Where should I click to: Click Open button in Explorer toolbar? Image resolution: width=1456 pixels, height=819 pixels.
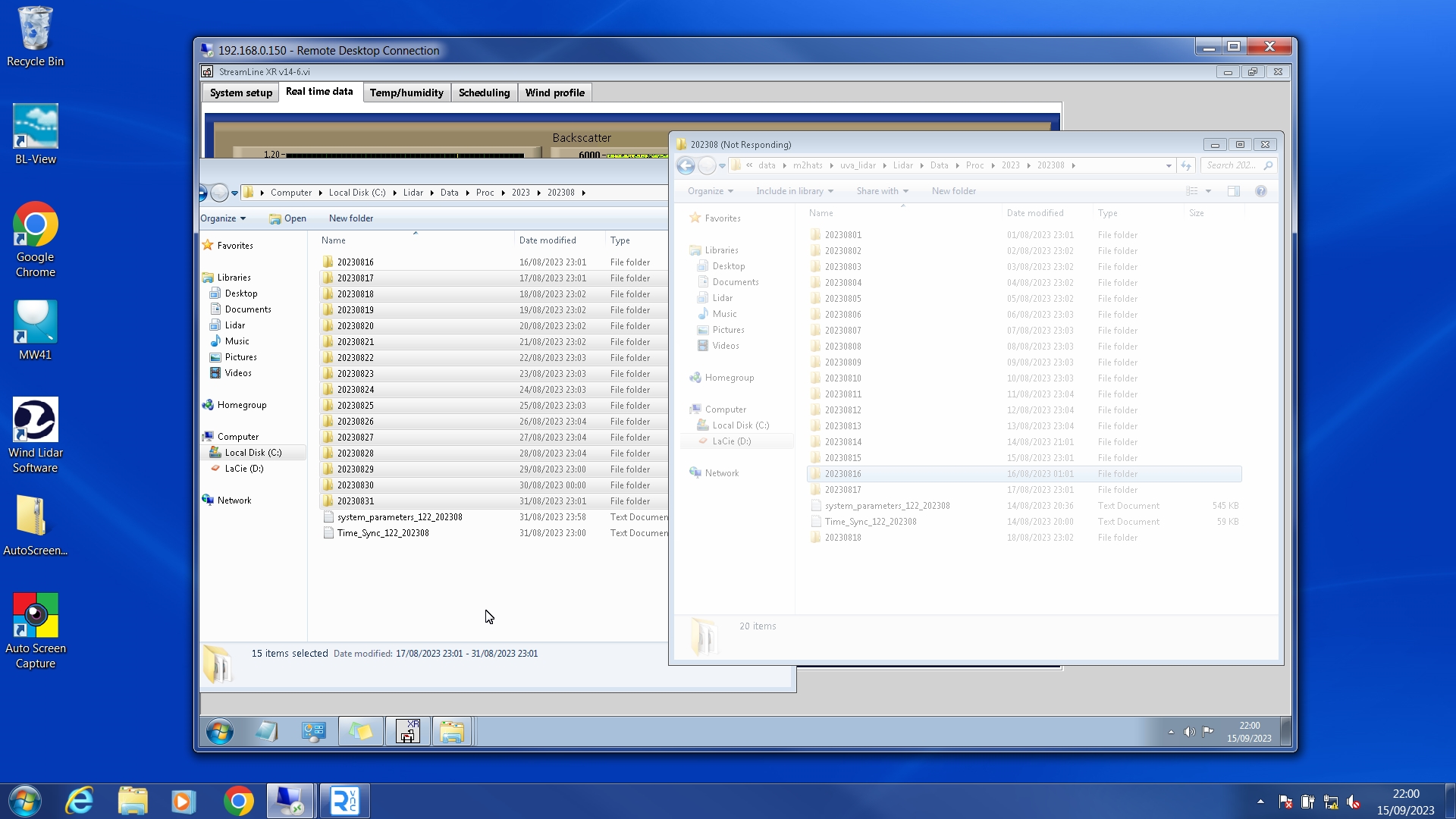pyautogui.click(x=288, y=218)
